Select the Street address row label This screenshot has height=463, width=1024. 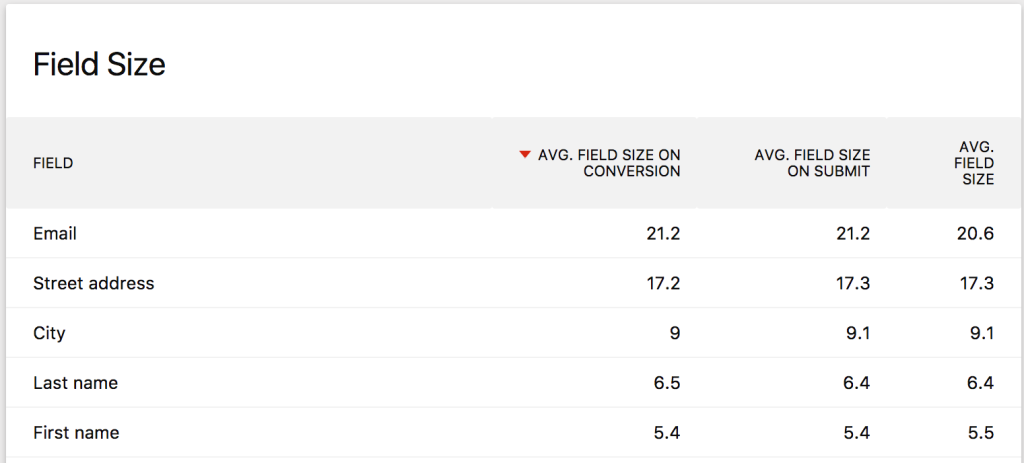94,283
